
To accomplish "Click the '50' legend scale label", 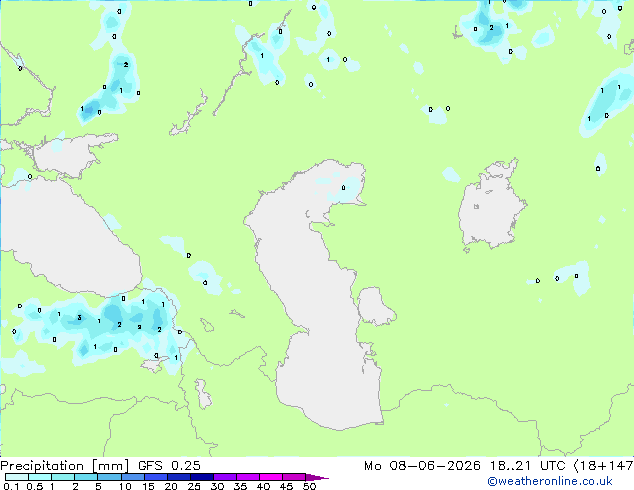I will pos(309,486).
